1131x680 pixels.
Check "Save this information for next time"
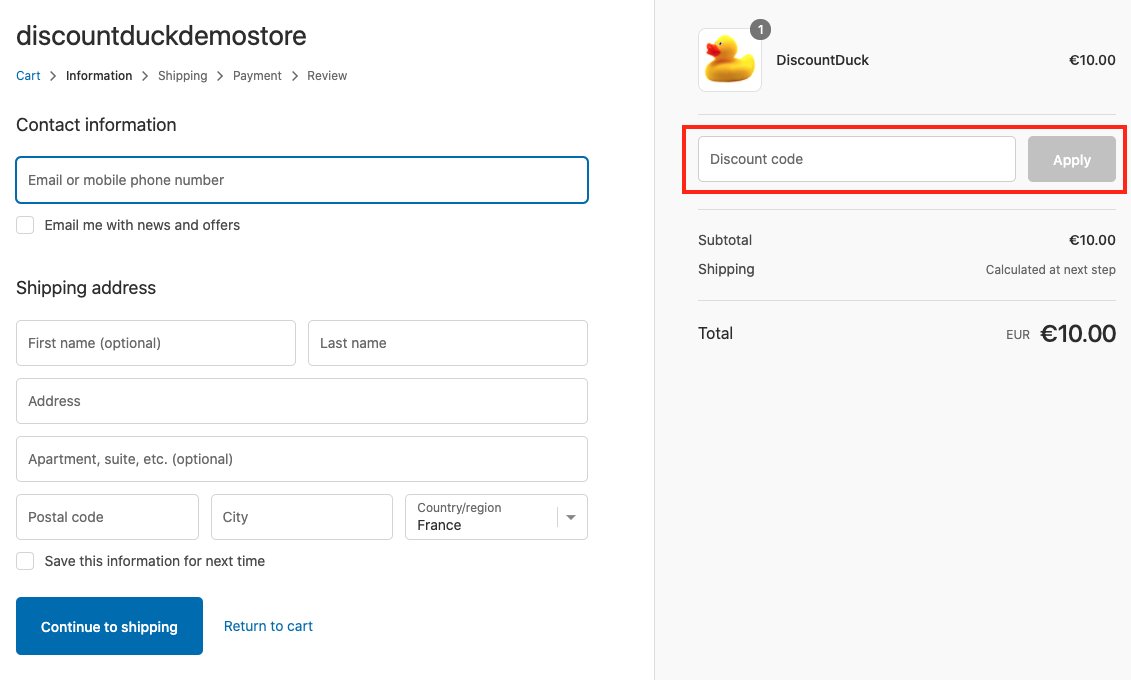[25, 561]
